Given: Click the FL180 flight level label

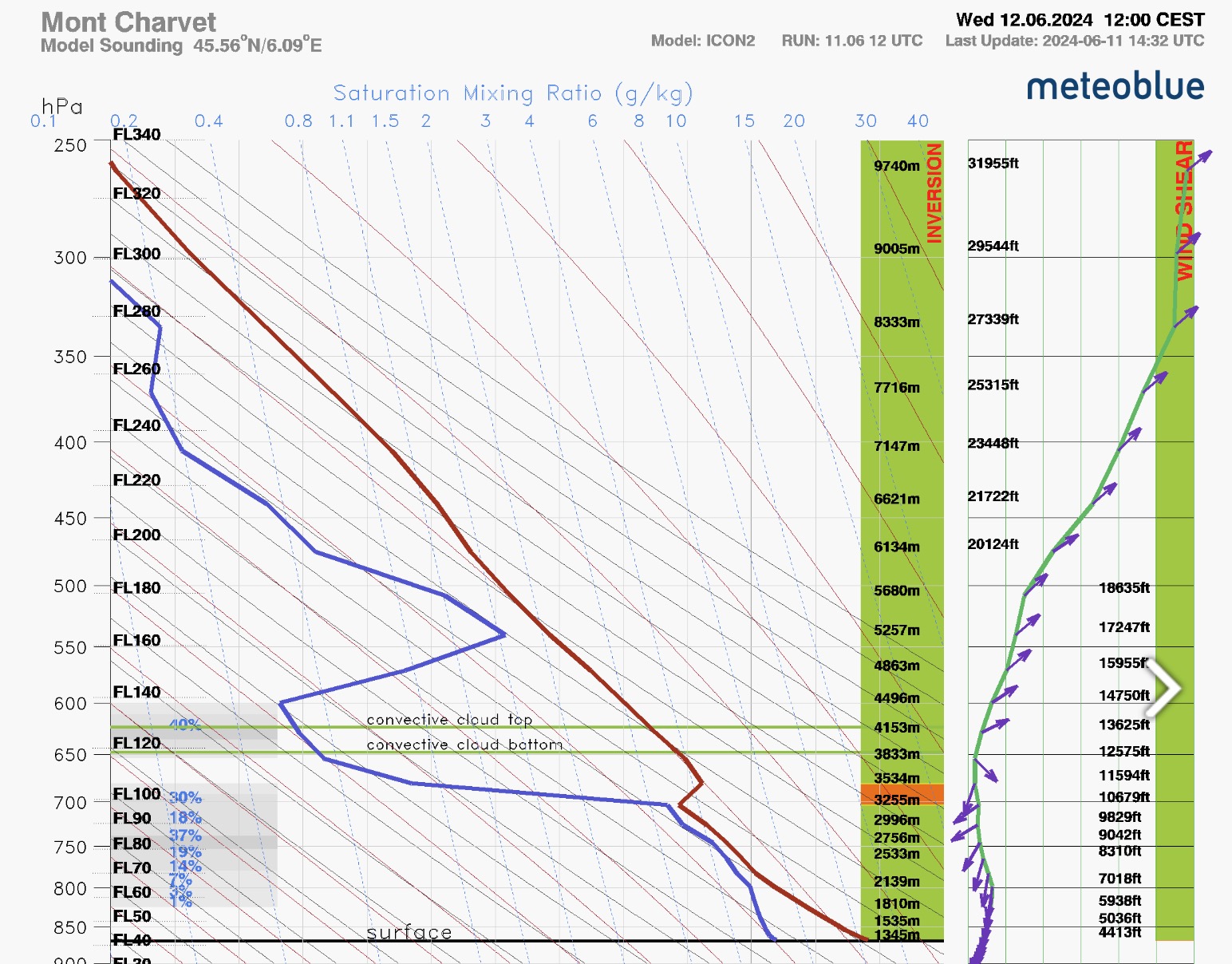Looking at the screenshot, I should 136,588.
